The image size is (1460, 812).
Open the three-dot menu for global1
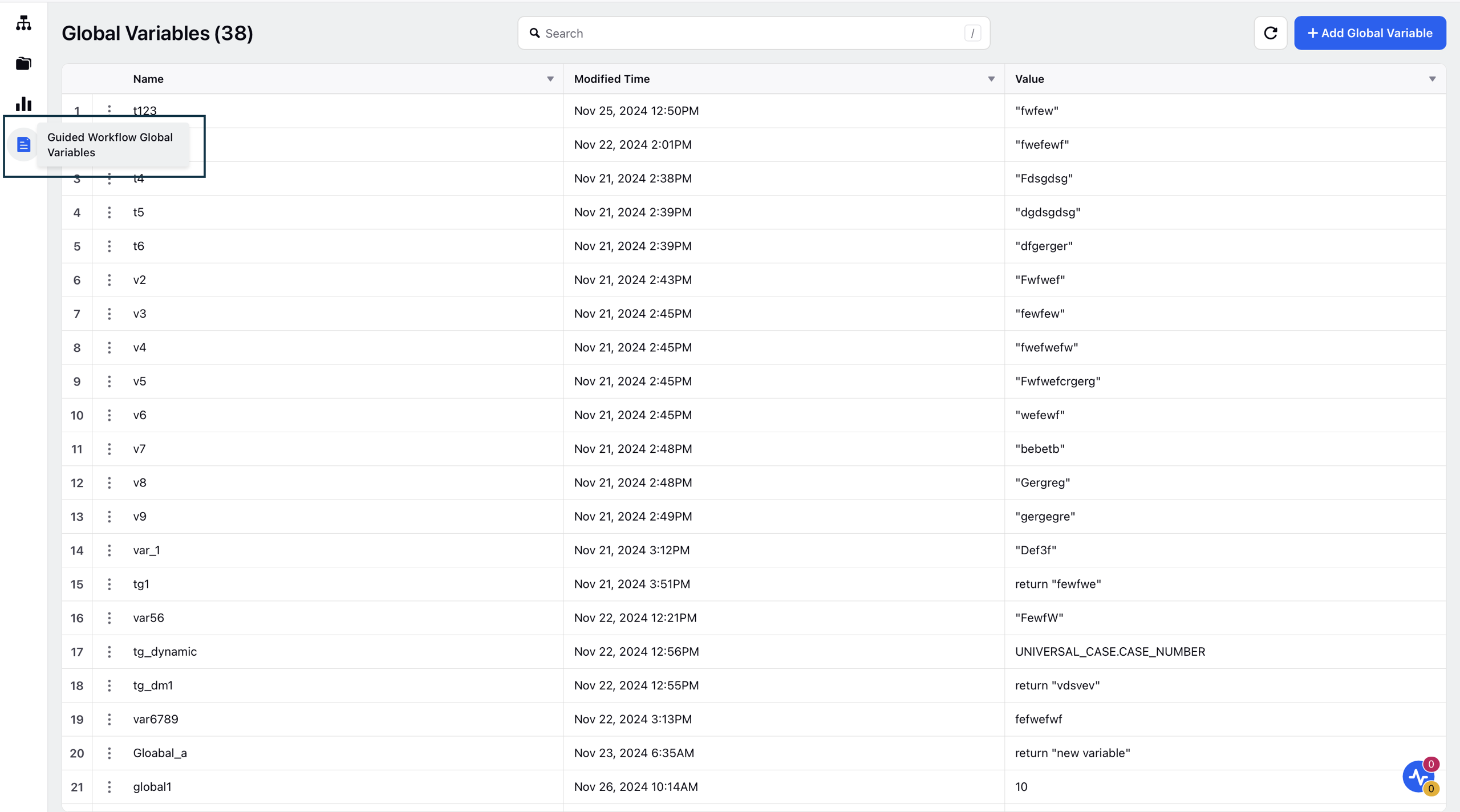point(109,787)
